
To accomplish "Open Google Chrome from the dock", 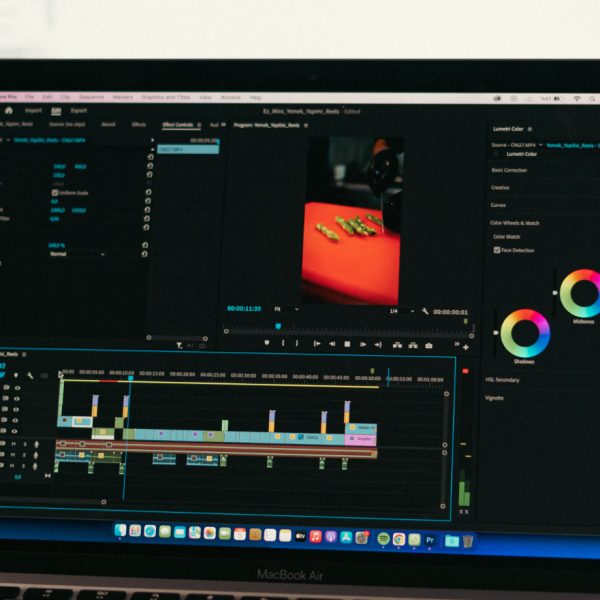I will (x=399, y=539).
